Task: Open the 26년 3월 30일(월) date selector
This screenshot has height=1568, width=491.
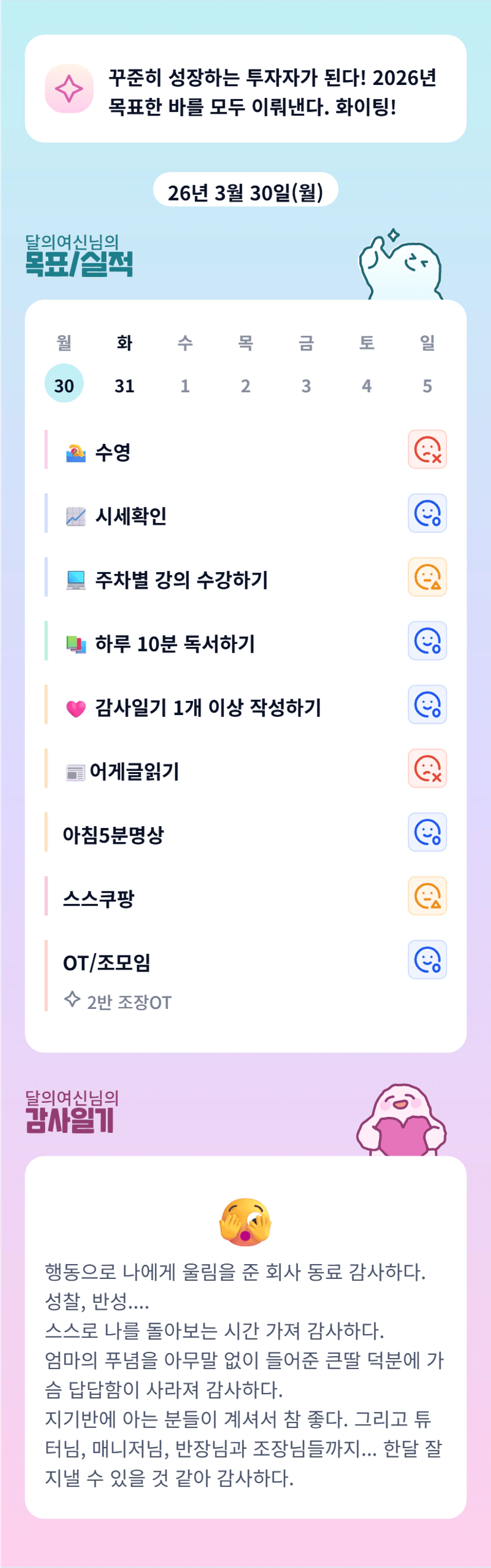Action: pos(245,192)
